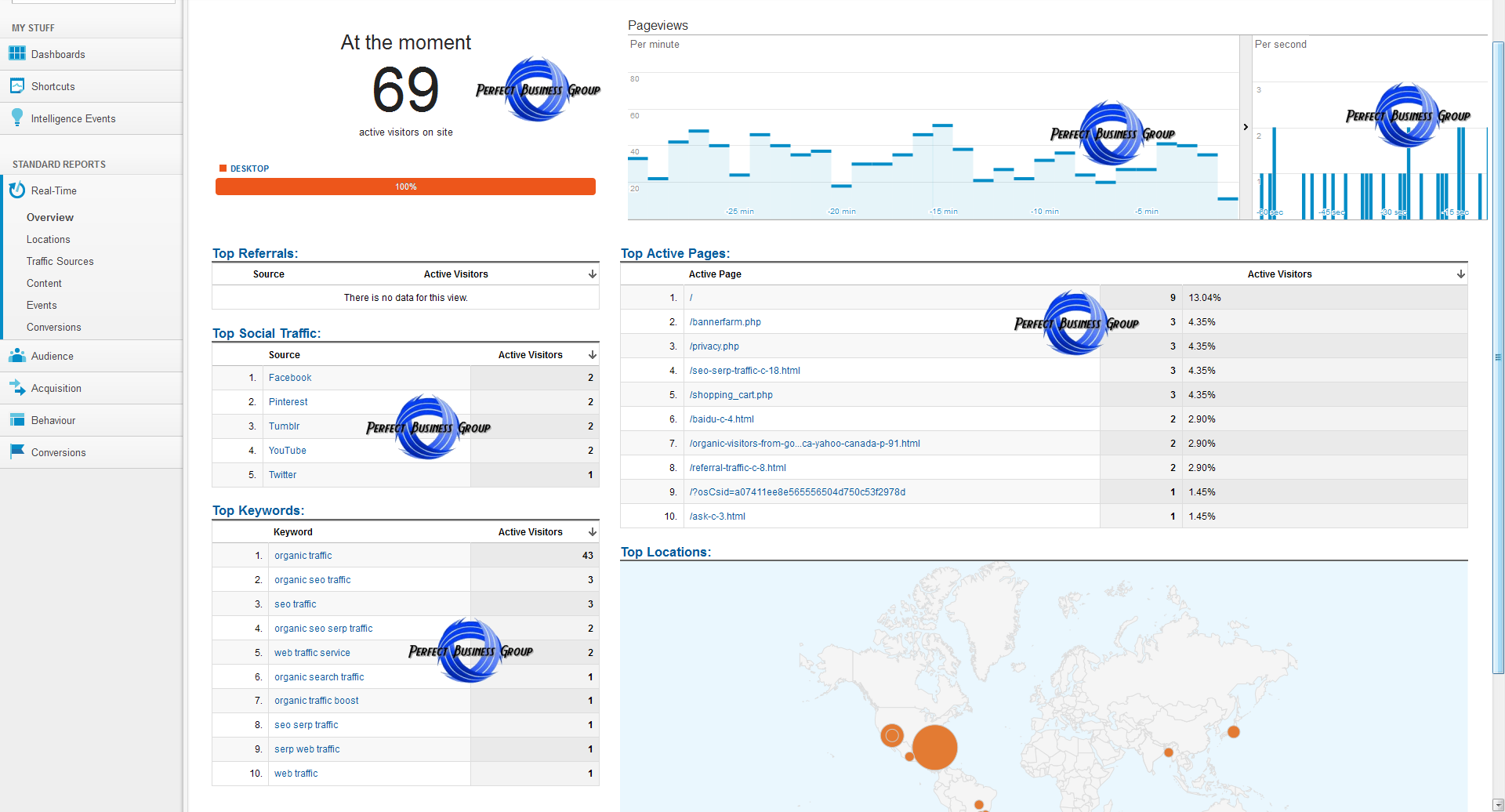Screen dimensions: 1505x812
Task: Select the Shortcuts icon in the sidebar
Action: tap(16, 85)
